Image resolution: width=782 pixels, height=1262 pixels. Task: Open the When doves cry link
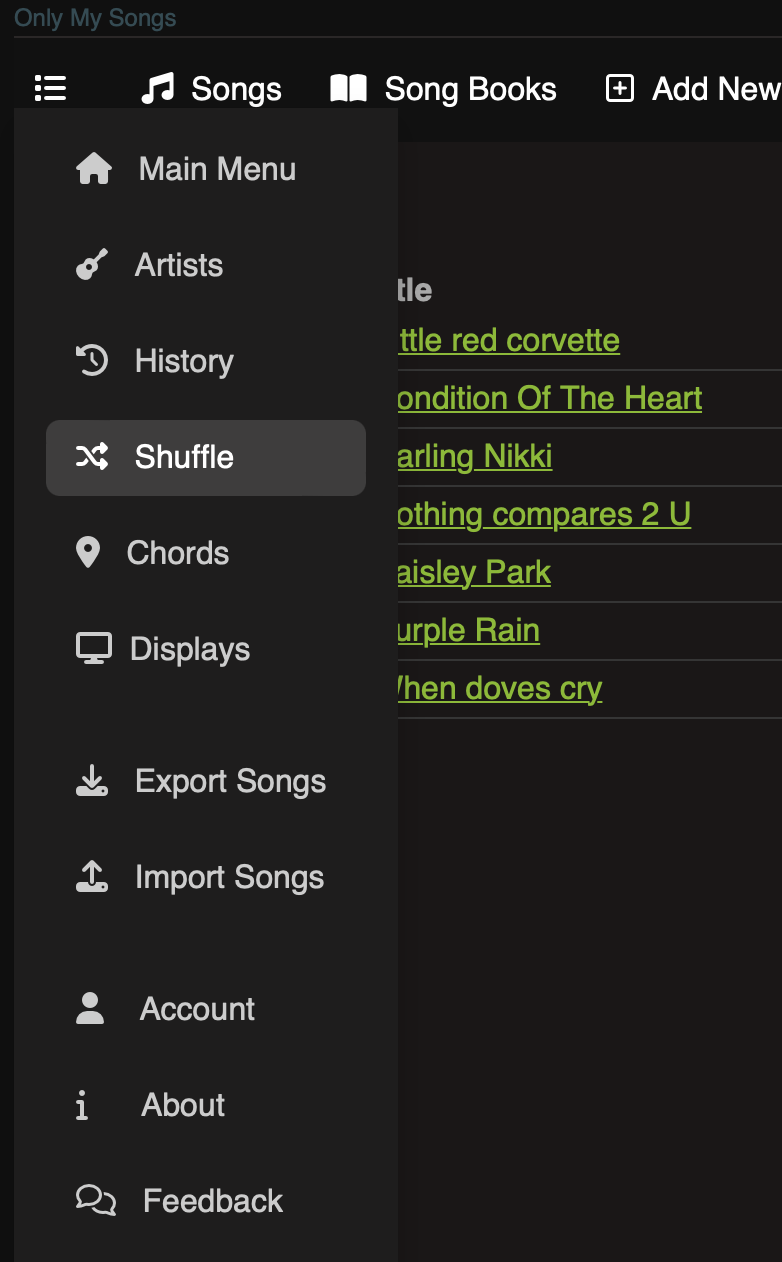pyautogui.click(x=499, y=688)
